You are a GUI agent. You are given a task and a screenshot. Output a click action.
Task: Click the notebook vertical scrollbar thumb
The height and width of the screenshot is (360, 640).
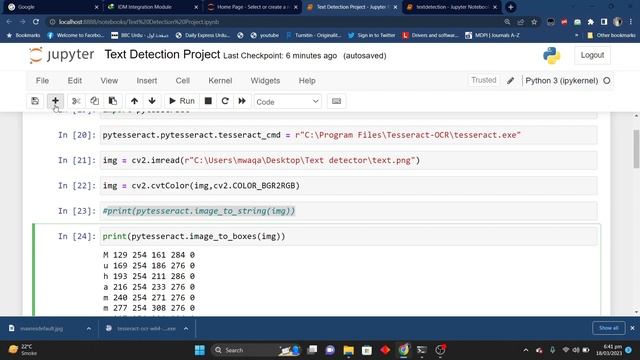point(636,149)
